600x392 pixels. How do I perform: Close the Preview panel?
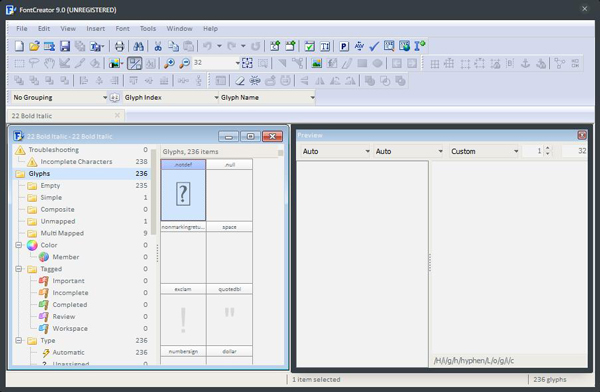click(582, 135)
